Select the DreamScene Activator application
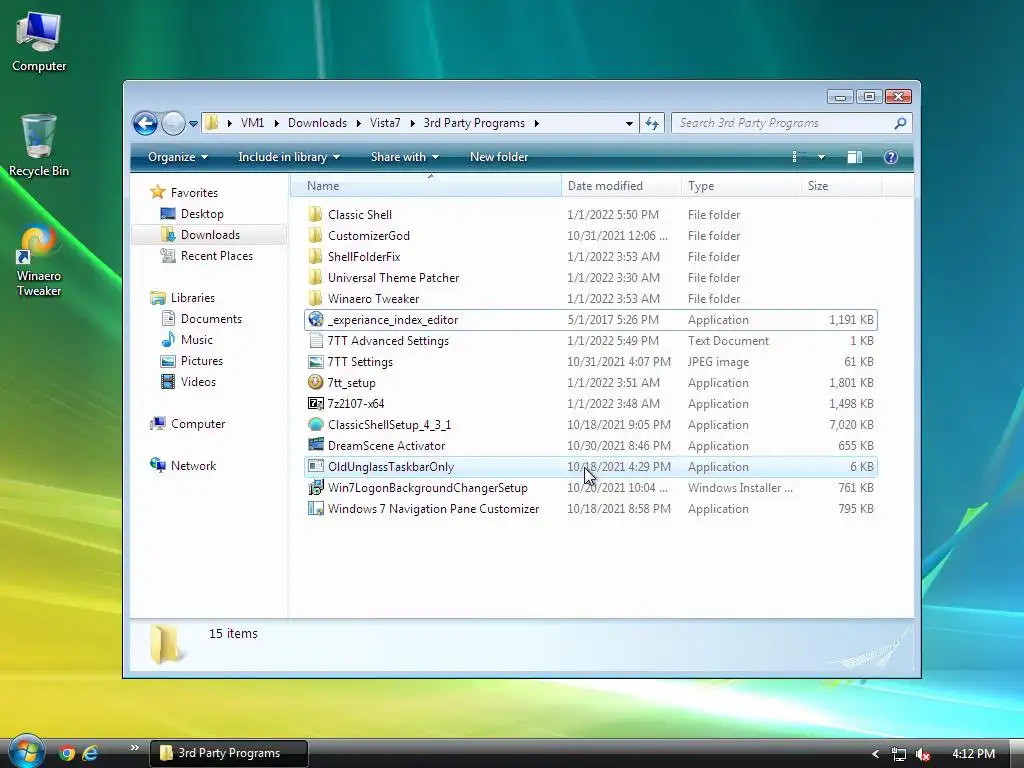Image resolution: width=1024 pixels, height=768 pixels. (591, 445)
